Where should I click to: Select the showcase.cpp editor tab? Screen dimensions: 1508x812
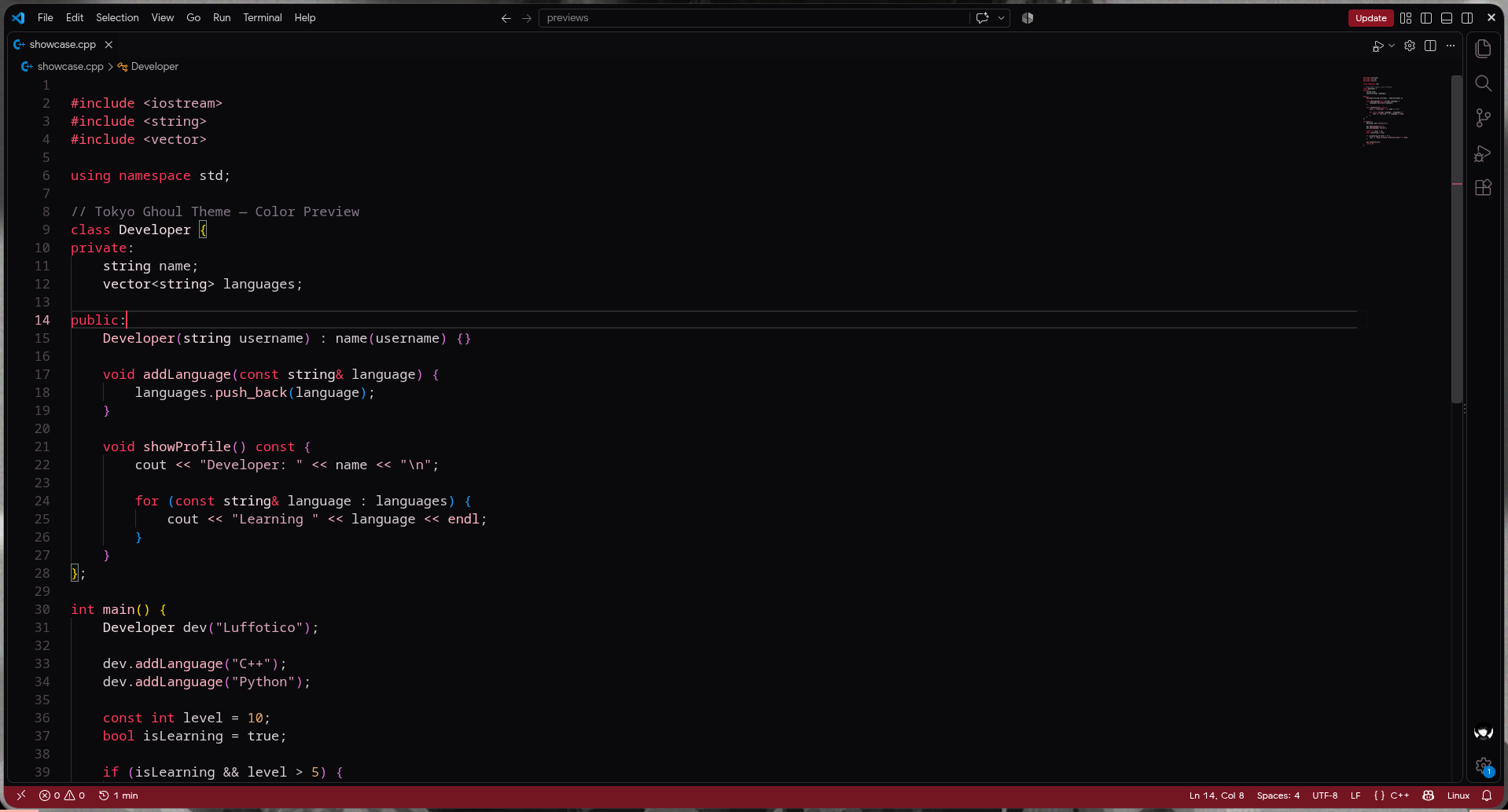click(x=63, y=45)
